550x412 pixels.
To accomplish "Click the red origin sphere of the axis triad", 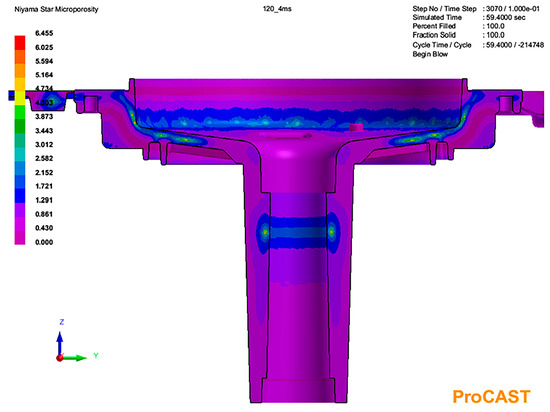I will (x=60, y=358).
